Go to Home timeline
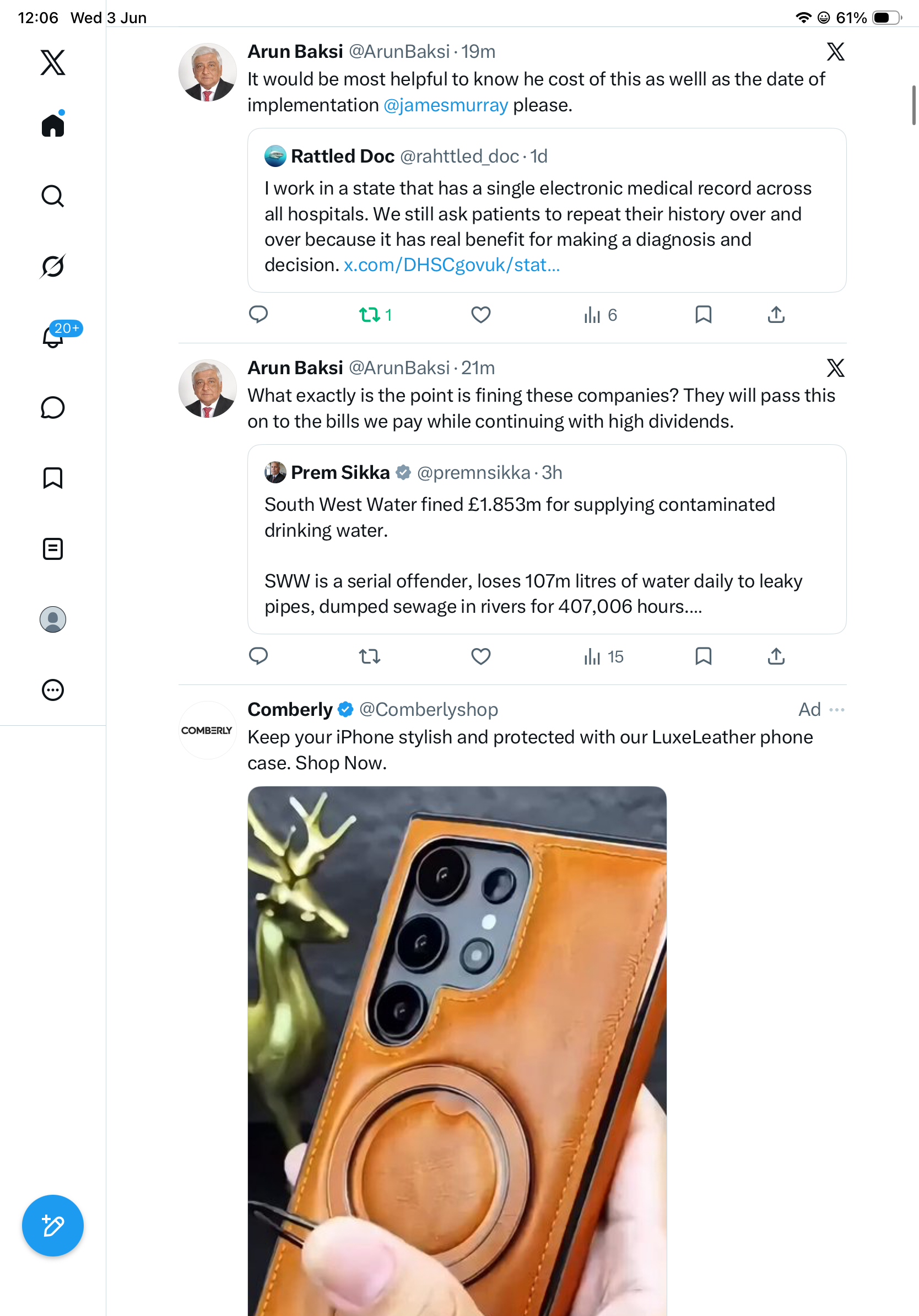919x1316 pixels. coord(53,125)
